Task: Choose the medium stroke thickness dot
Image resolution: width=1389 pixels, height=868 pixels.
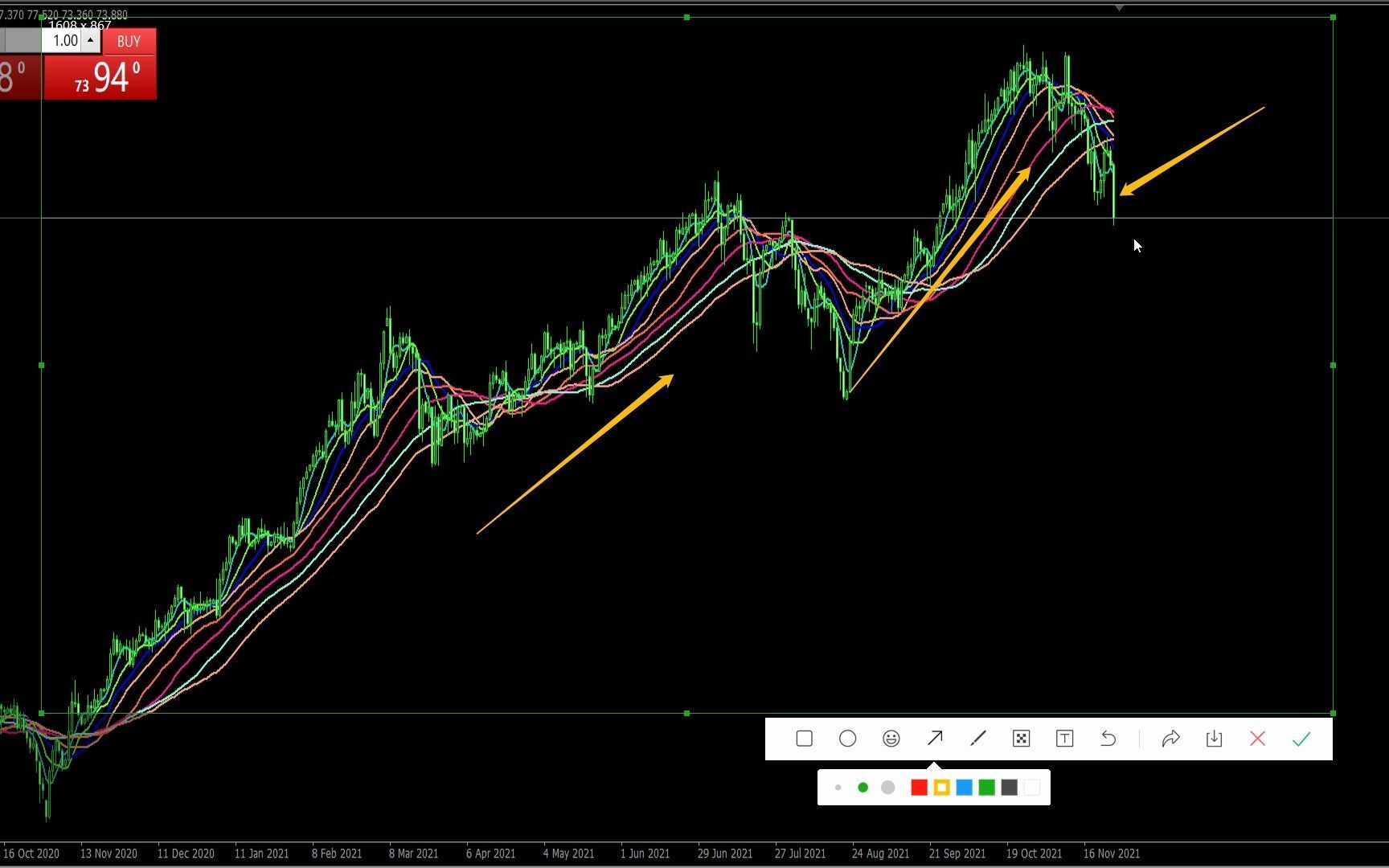Action: (862, 788)
